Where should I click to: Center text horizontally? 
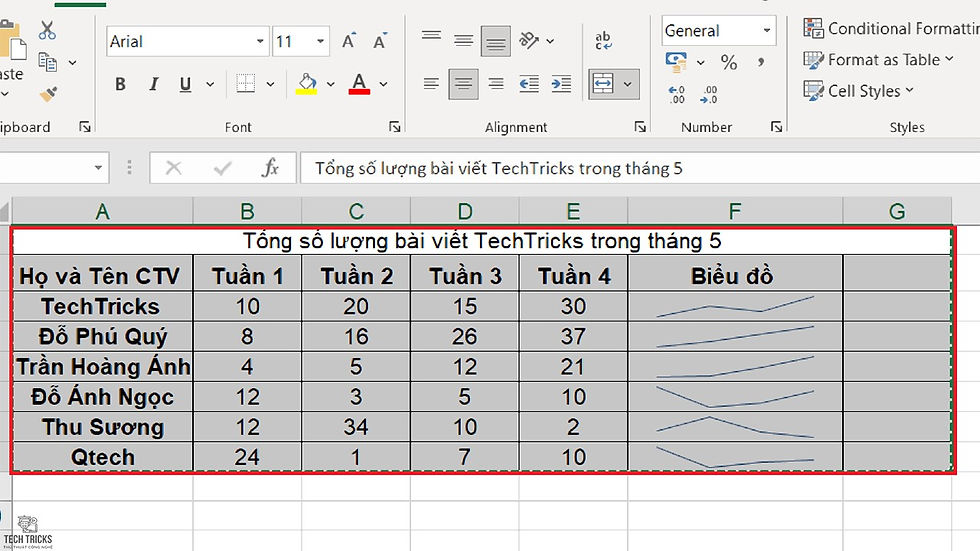(x=463, y=84)
